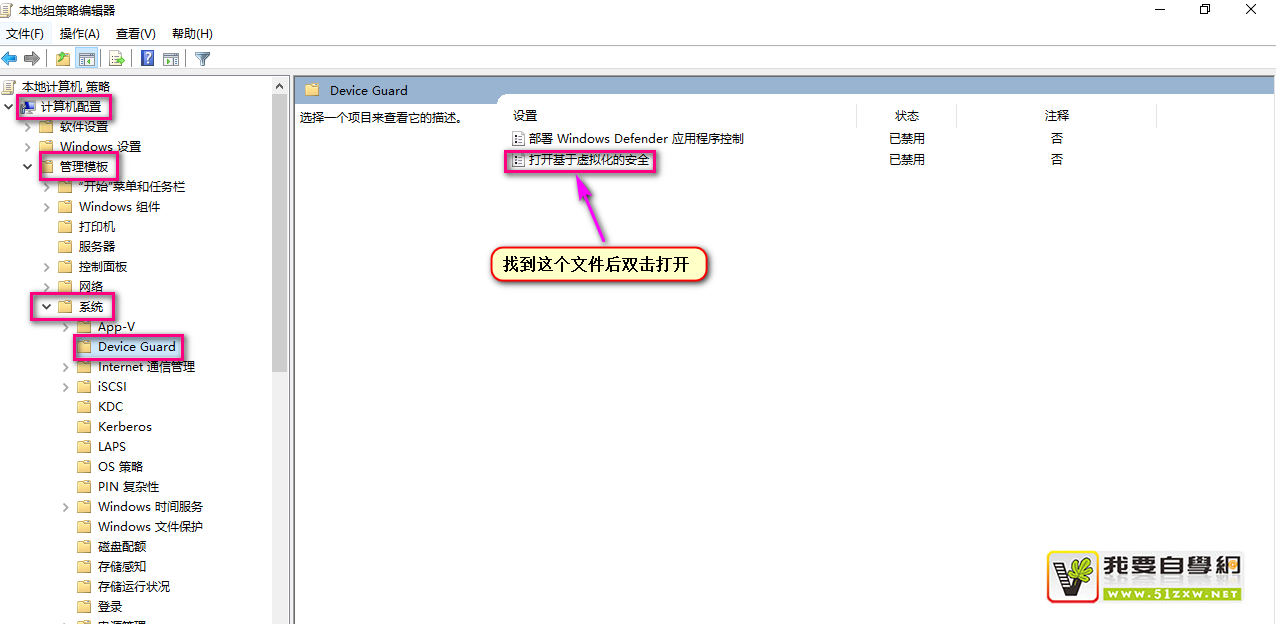The image size is (1276, 624).
Task: Expand the Windows 设置 node
Action: [x=28, y=147]
